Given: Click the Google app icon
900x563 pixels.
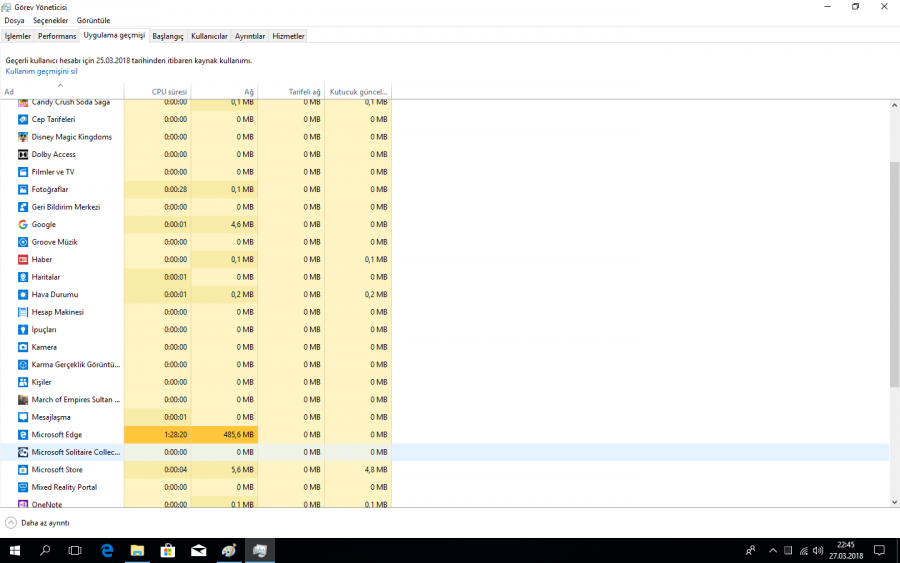Looking at the screenshot, I should (23, 224).
